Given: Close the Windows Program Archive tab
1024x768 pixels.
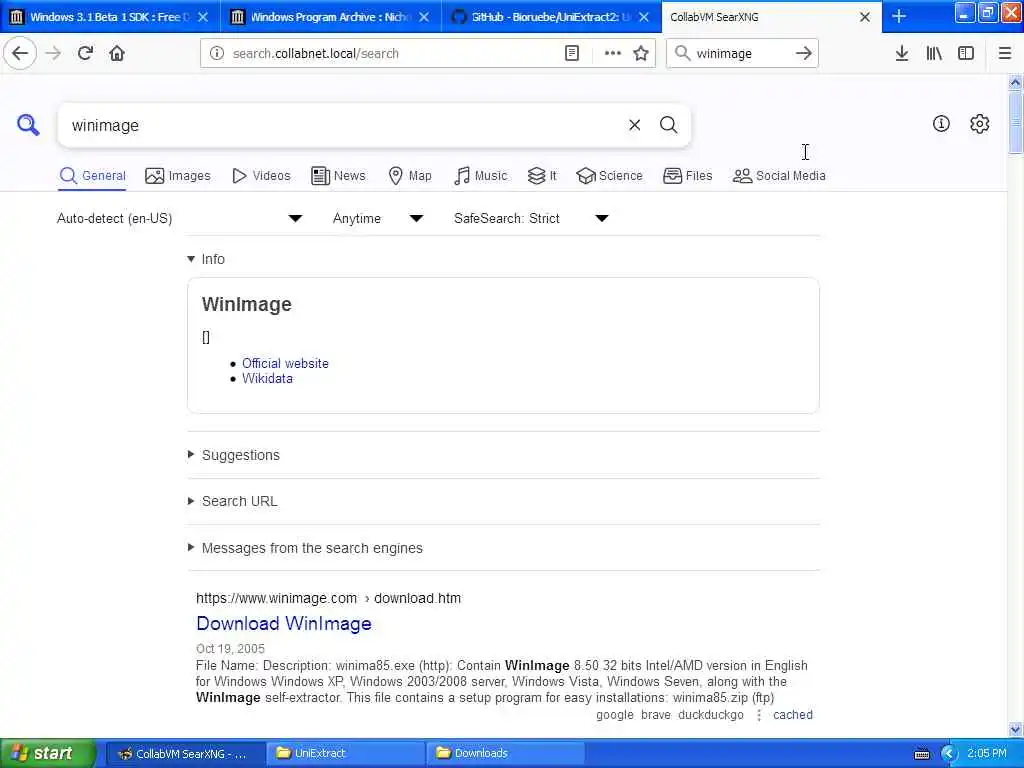Looking at the screenshot, I should 424,17.
